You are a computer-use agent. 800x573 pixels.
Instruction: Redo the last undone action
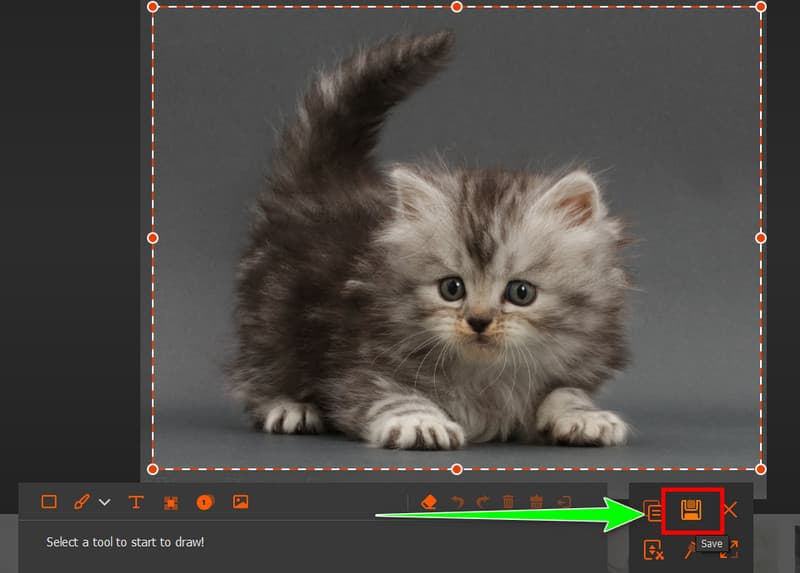(x=485, y=502)
